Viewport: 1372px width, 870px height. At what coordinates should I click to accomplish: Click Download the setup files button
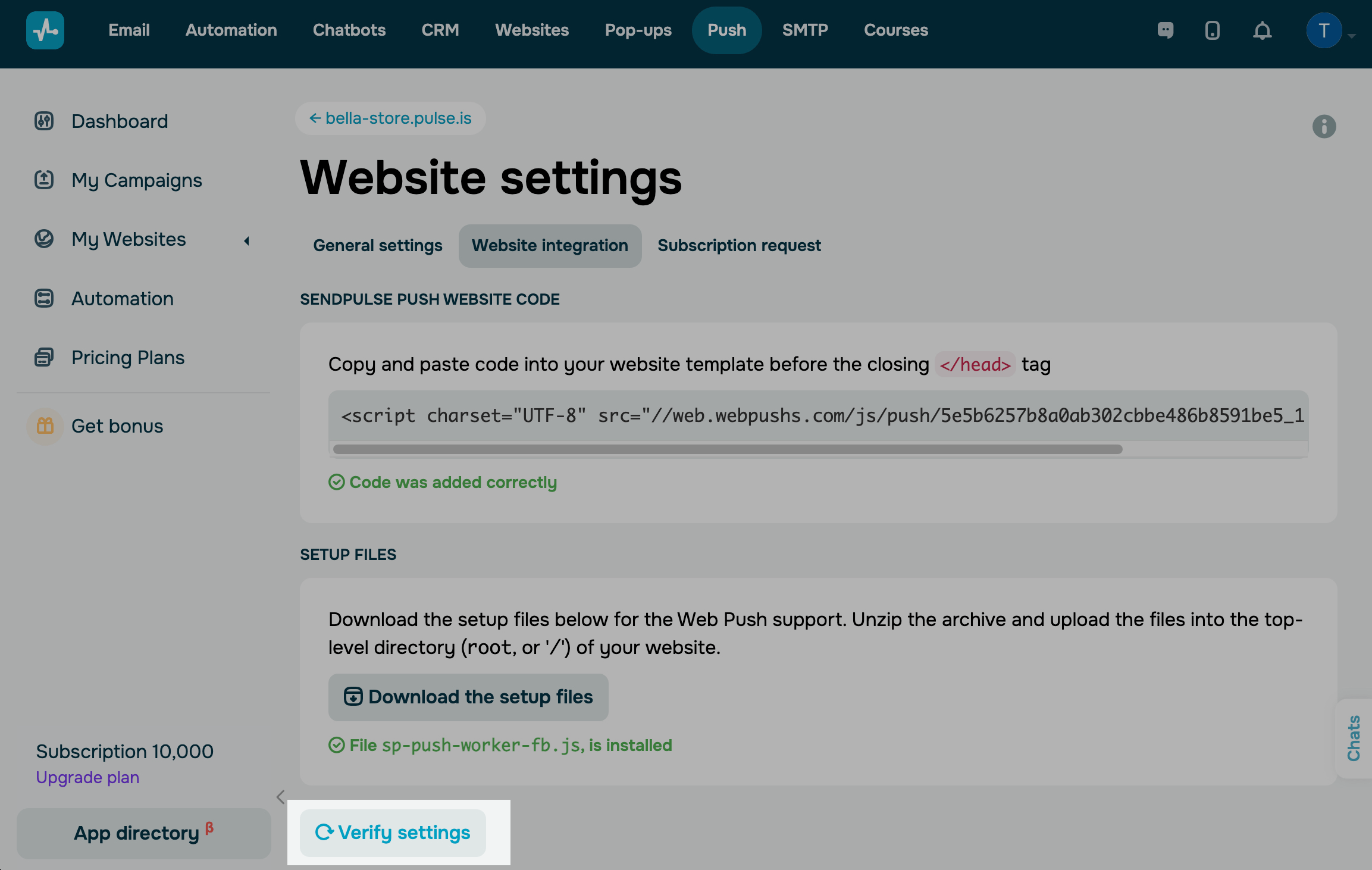[x=468, y=697]
